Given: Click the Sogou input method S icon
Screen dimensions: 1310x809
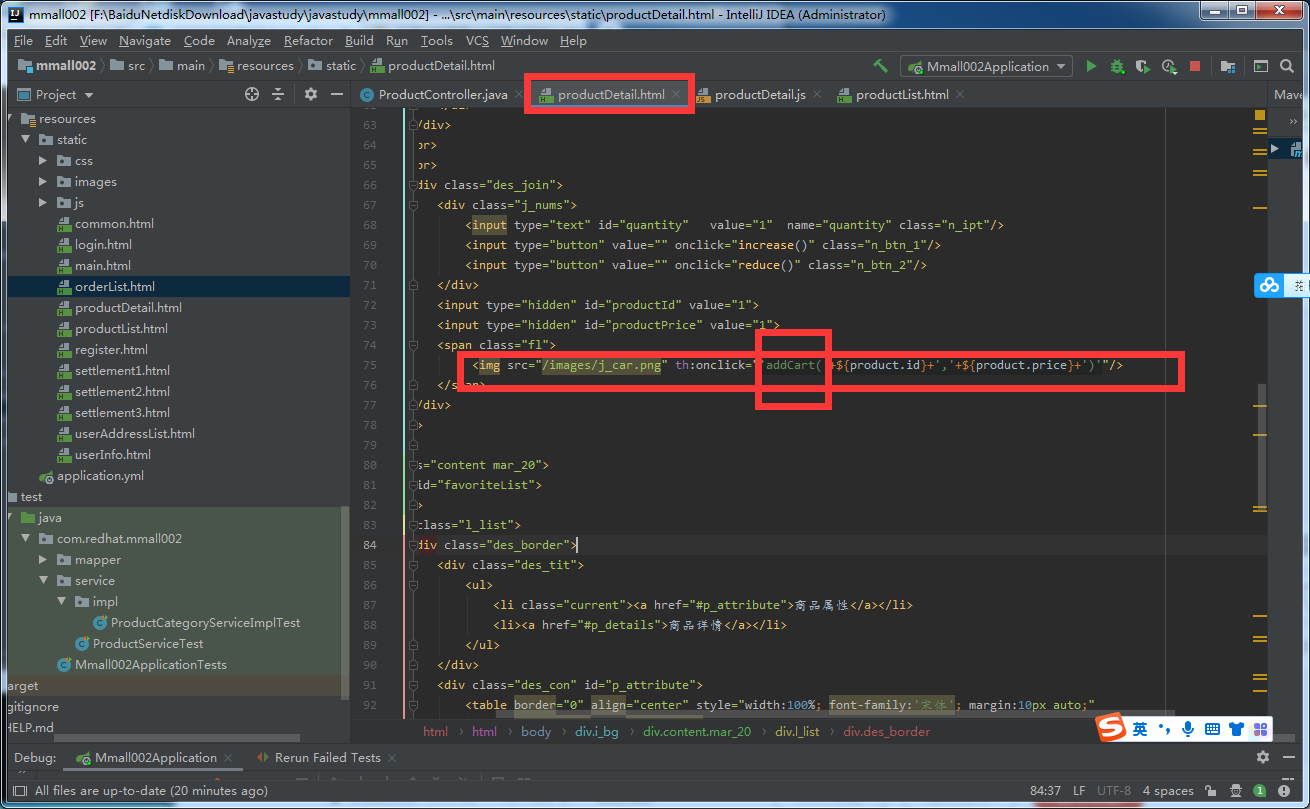Looking at the screenshot, I should pyautogui.click(x=1111, y=730).
